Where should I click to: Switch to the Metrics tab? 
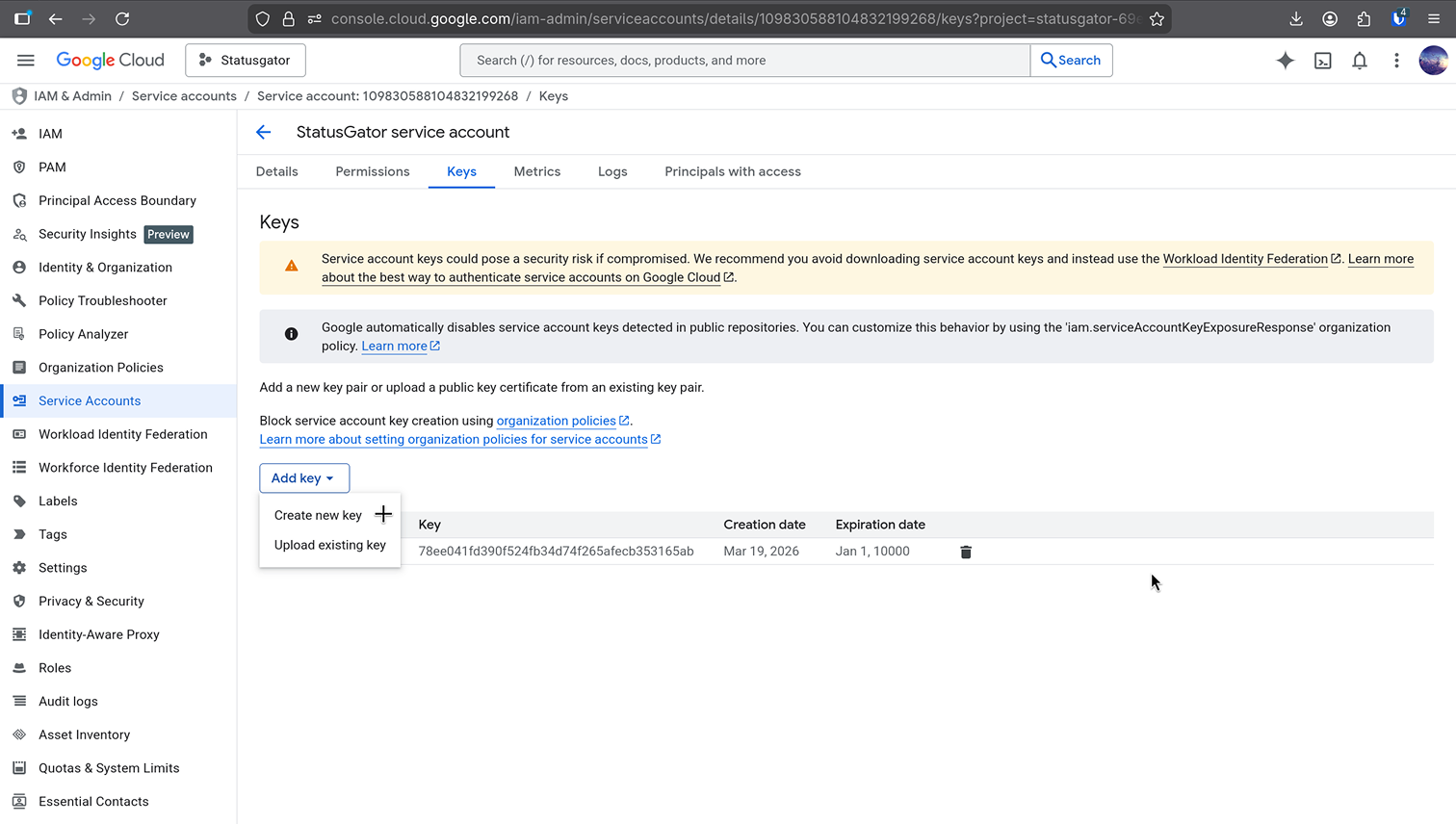click(537, 171)
